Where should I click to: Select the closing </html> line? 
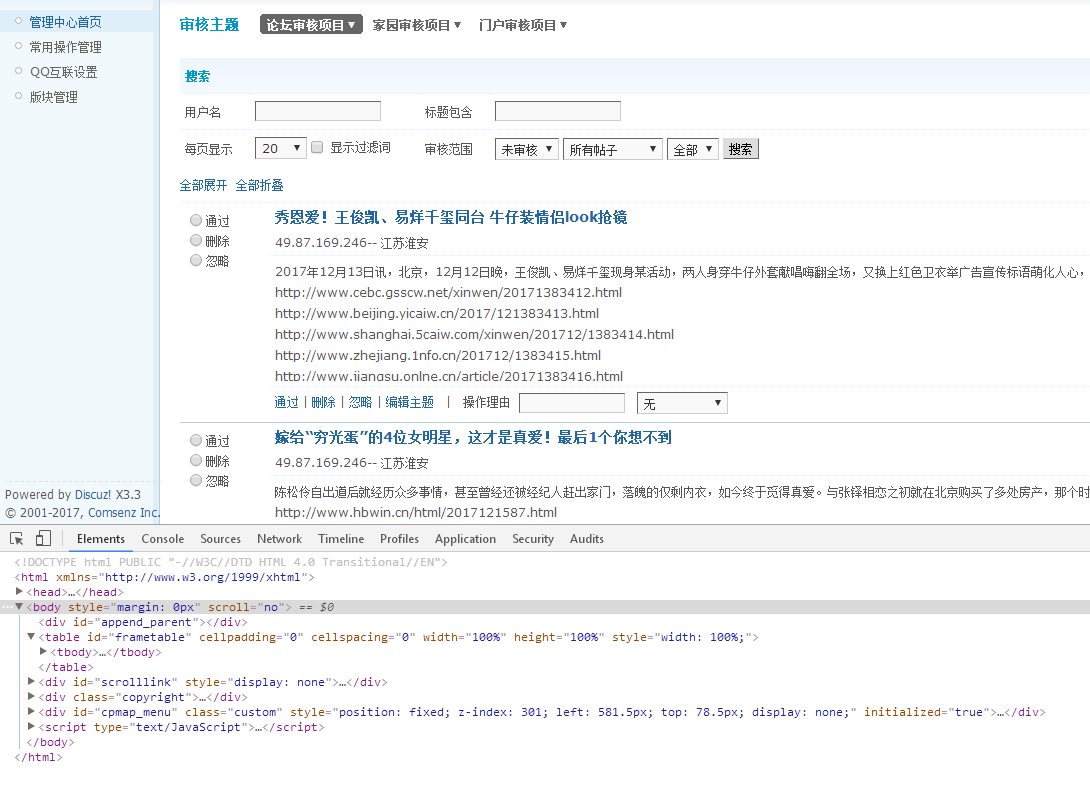point(38,757)
